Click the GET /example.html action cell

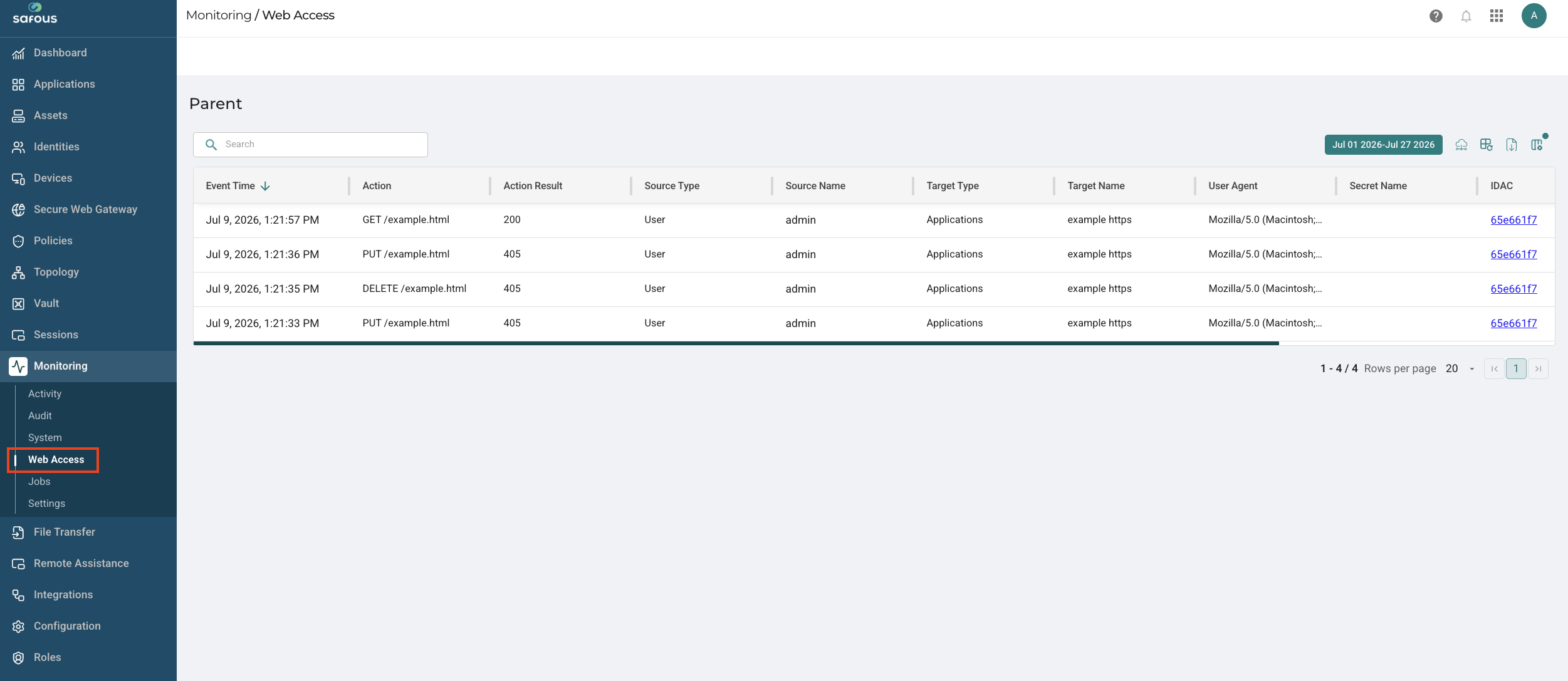point(405,220)
